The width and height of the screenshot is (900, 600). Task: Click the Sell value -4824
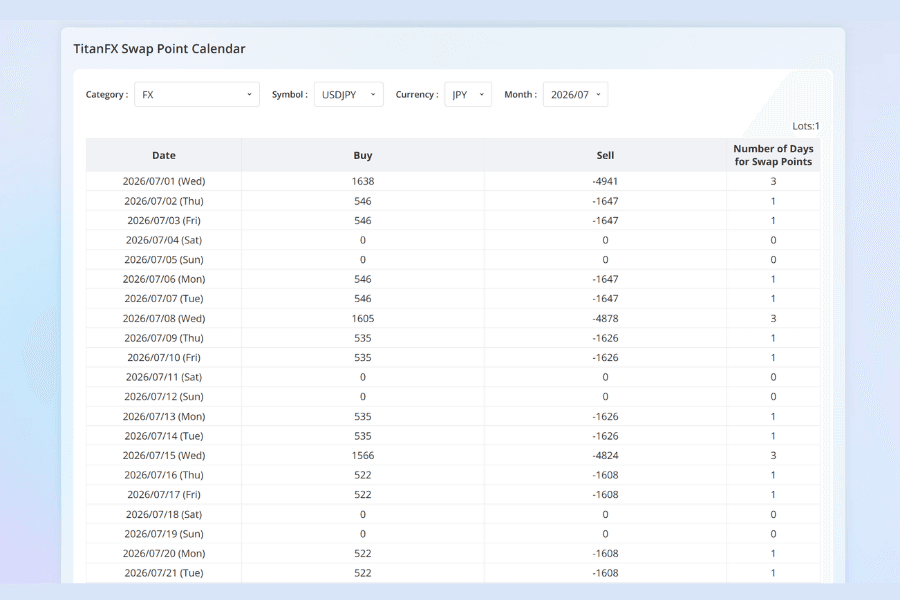point(605,455)
